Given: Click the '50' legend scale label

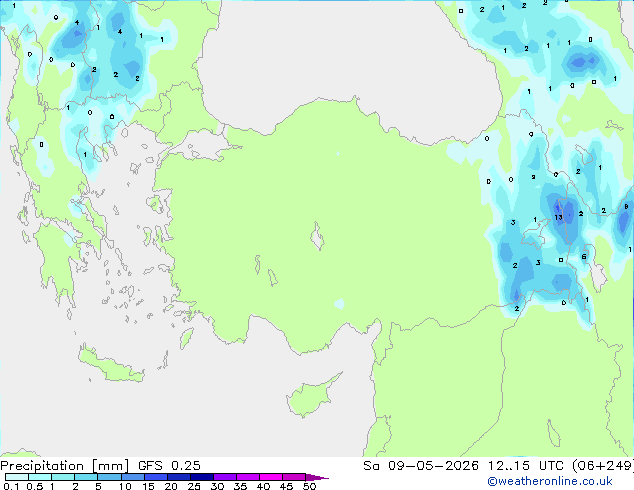Looking at the screenshot, I should (x=309, y=486).
